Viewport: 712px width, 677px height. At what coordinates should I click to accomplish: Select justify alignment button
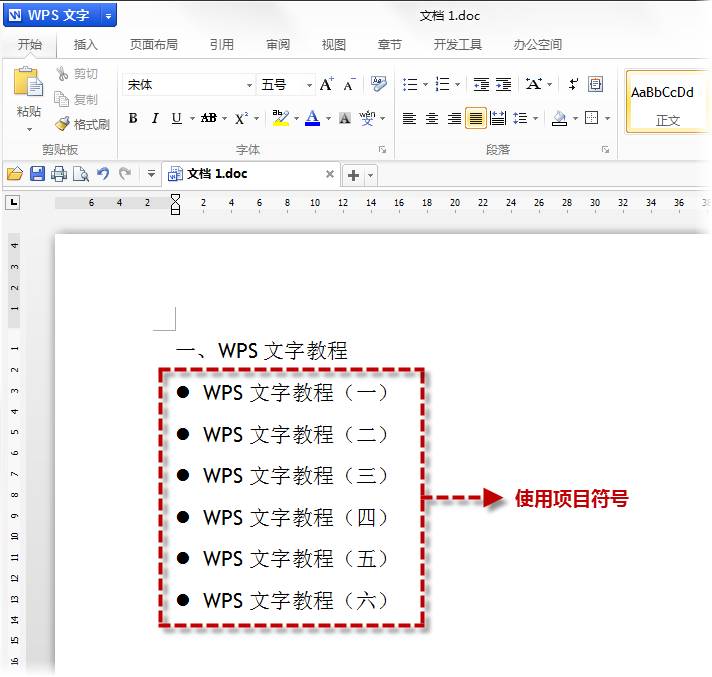[x=475, y=119]
